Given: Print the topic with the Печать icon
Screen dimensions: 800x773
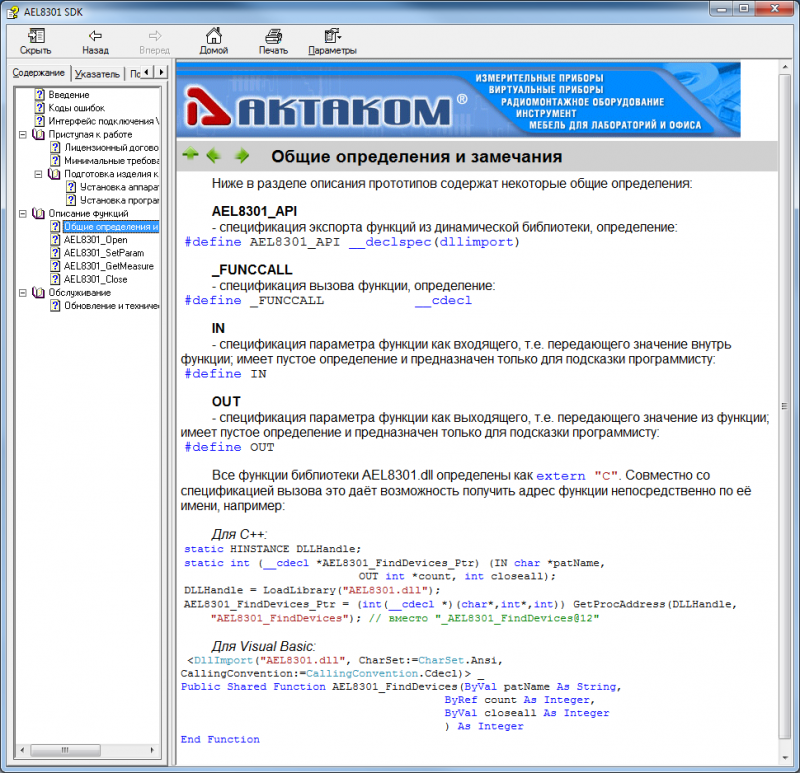Looking at the screenshot, I should (x=273, y=36).
